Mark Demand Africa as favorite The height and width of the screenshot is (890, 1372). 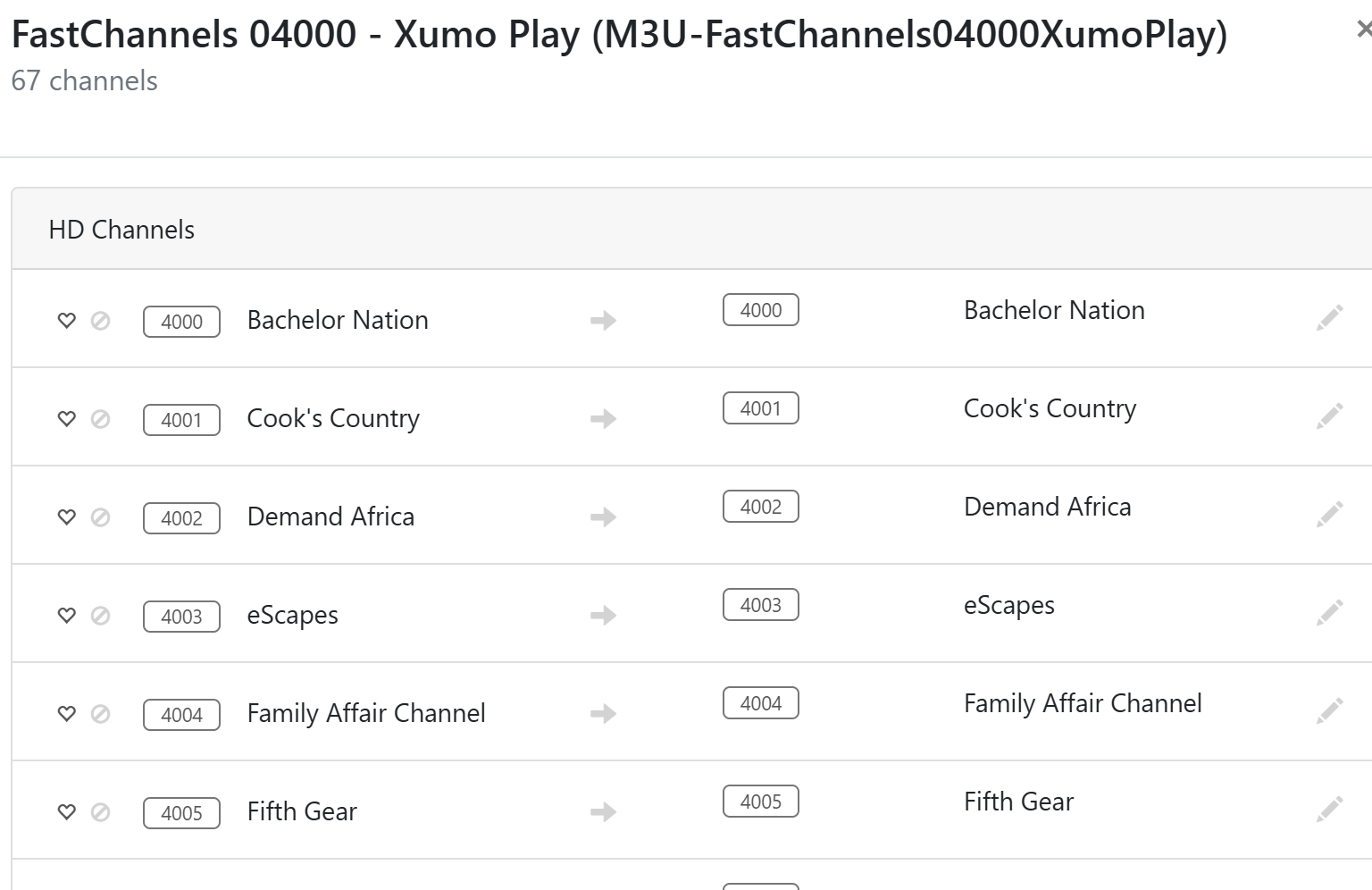click(x=67, y=517)
